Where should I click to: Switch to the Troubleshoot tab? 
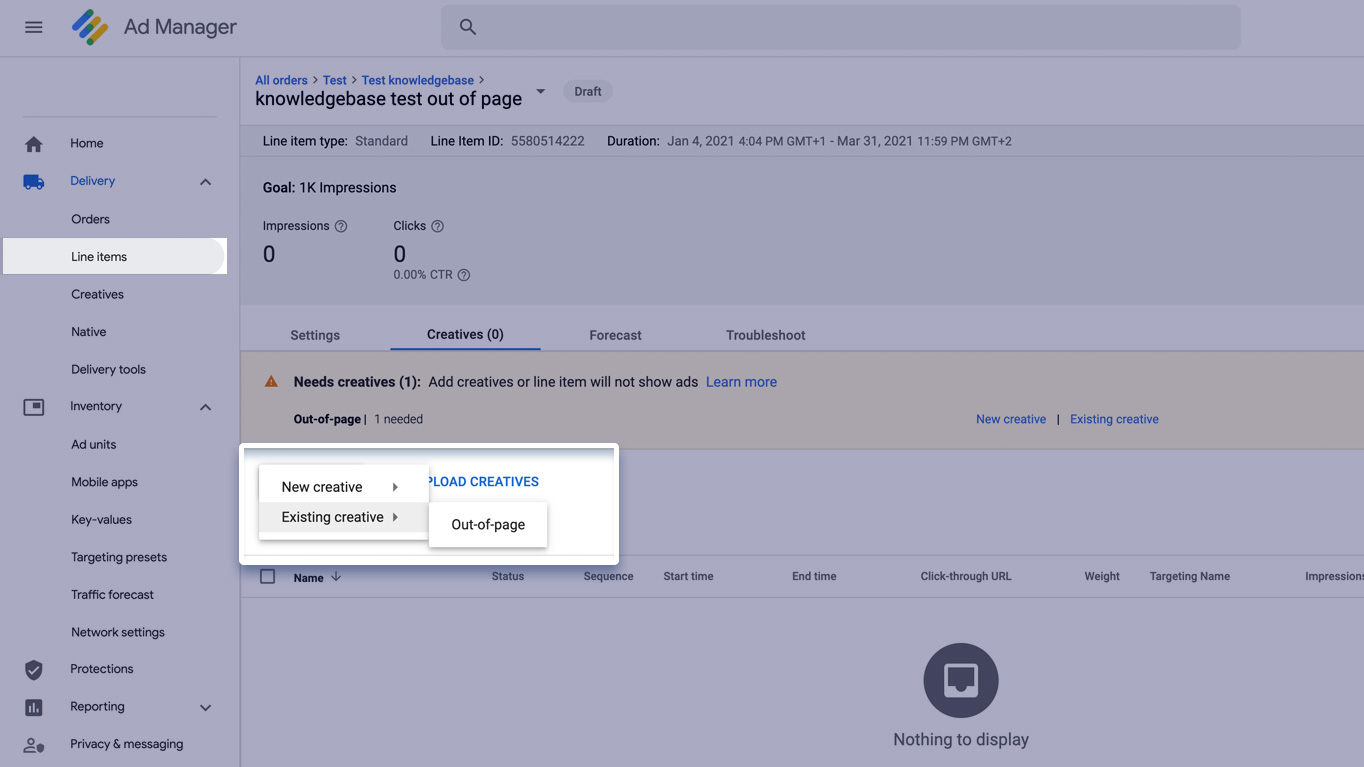point(765,335)
